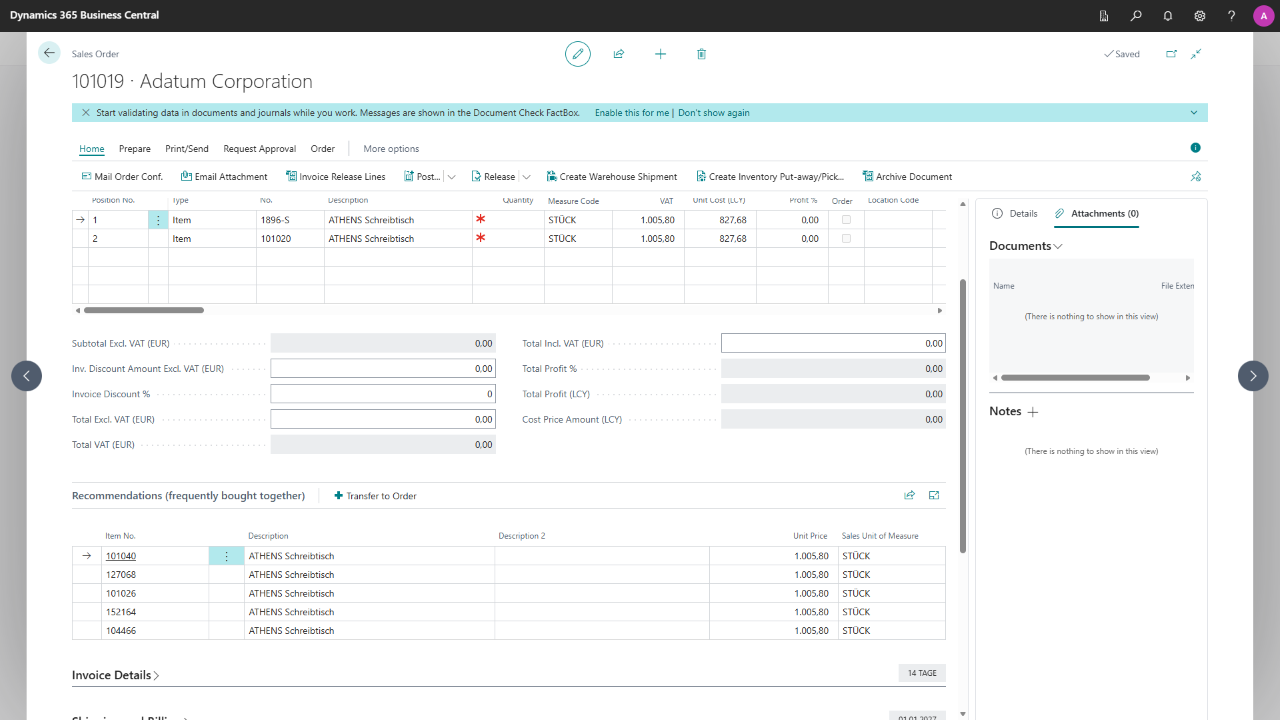Open the Order menu

pyautogui.click(x=323, y=149)
